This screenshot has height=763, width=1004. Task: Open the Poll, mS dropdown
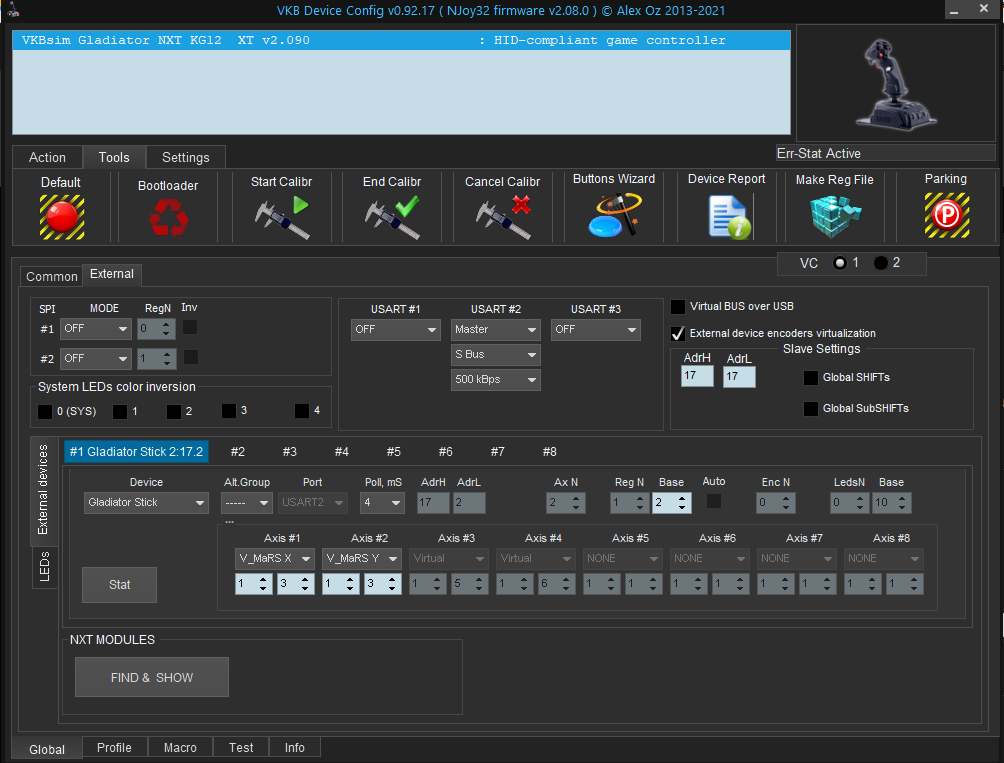pos(382,503)
